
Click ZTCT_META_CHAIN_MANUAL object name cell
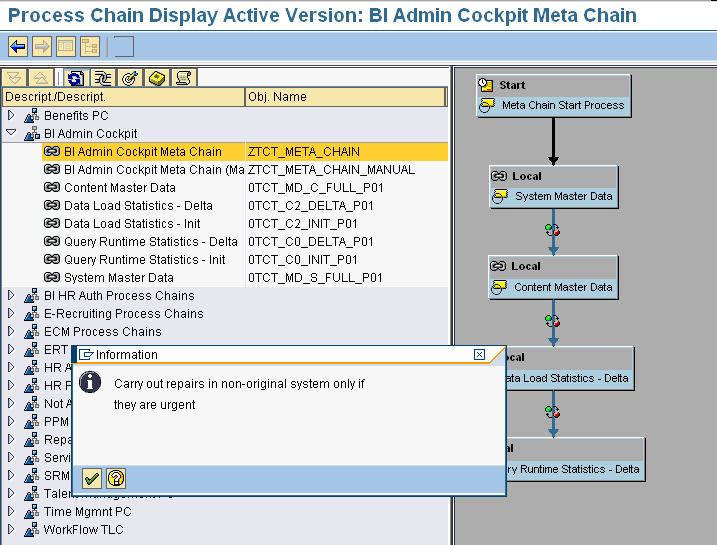[x=347, y=170]
